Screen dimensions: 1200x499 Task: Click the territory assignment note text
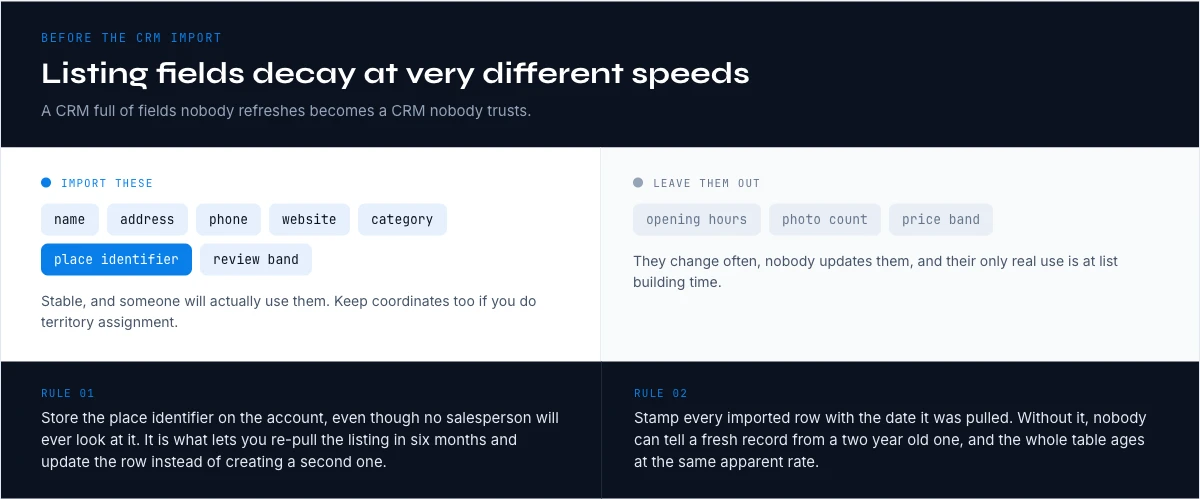(290, 312)
